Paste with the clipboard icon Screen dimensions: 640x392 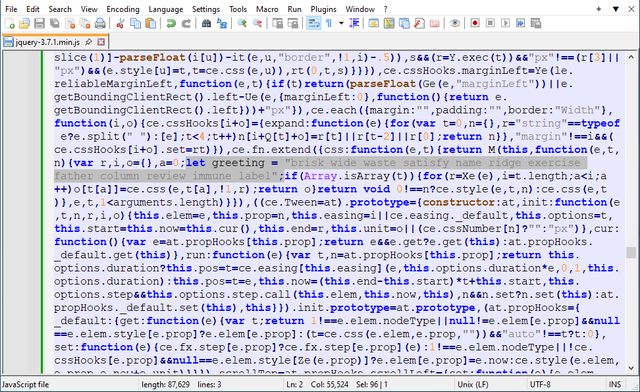click(151, 24)
